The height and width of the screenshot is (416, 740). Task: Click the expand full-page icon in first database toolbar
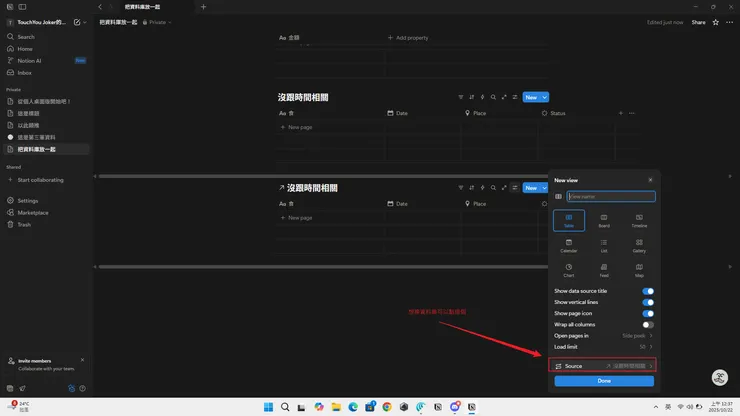tap(504, 97)
